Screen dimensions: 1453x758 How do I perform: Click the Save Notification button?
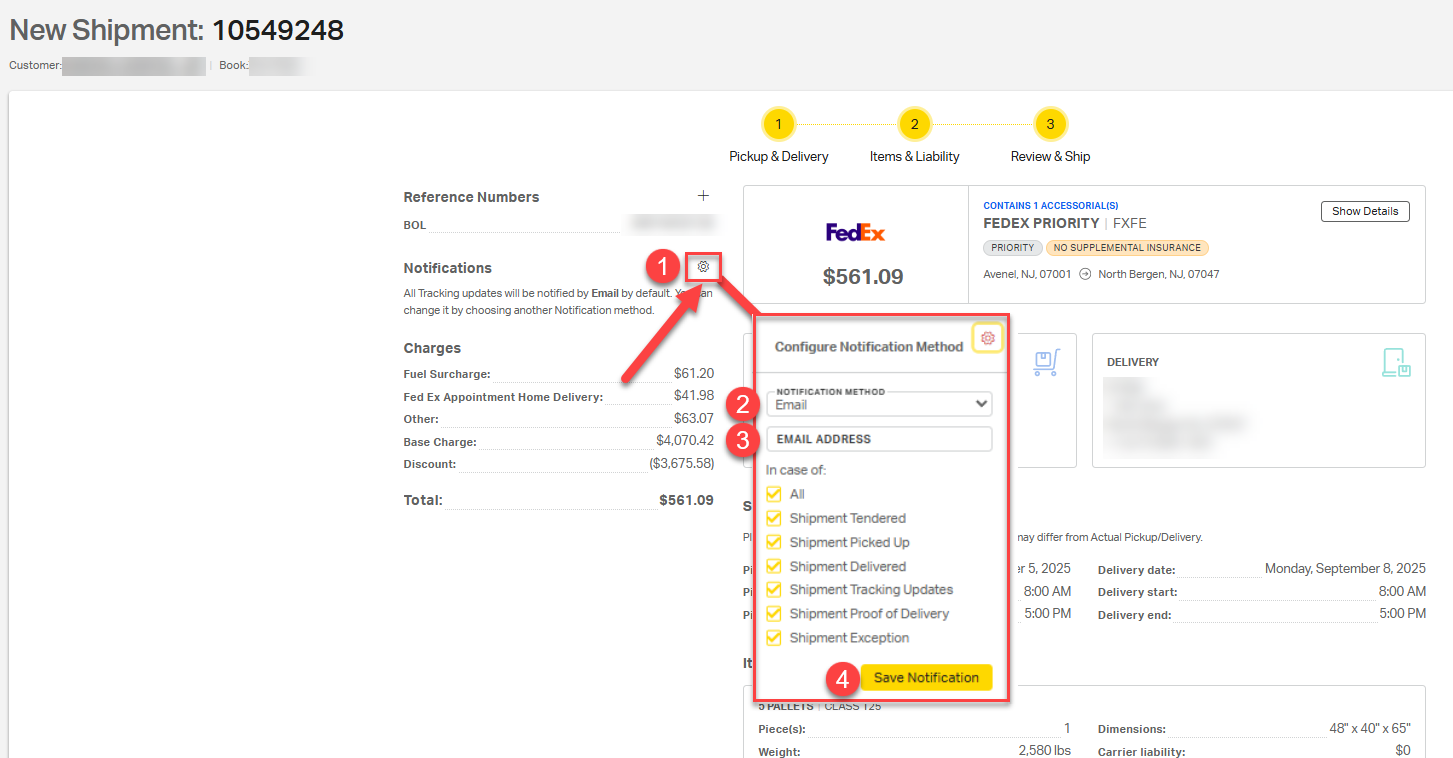click(926, 677)
